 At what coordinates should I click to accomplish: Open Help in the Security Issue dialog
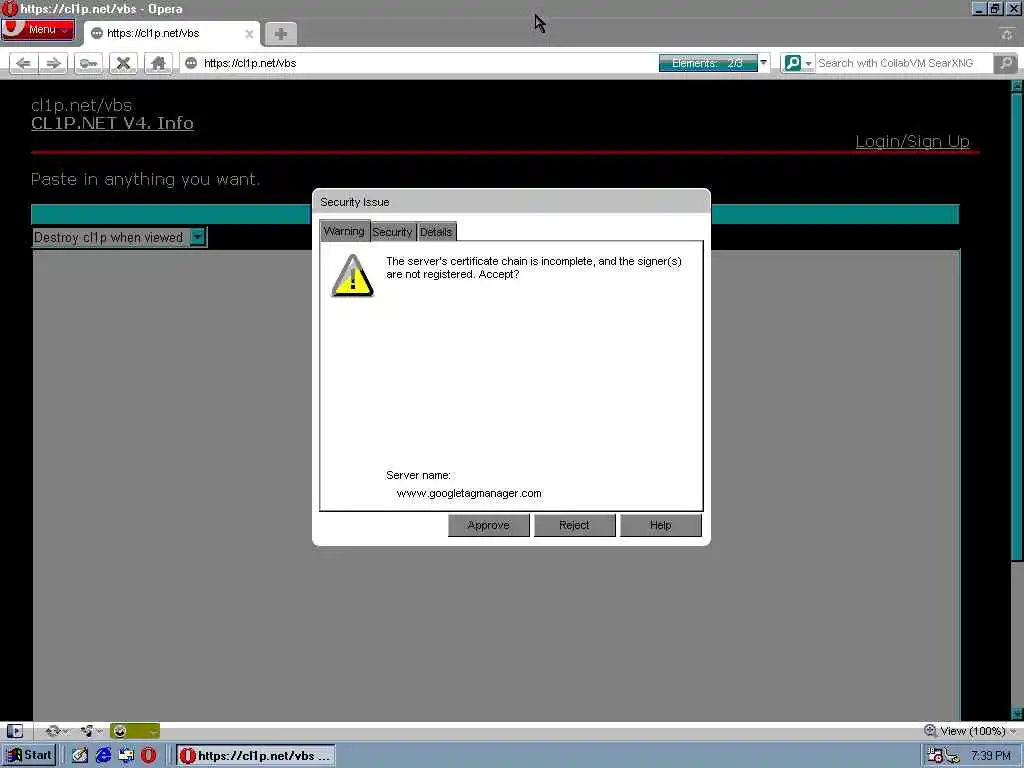click(660, 525)
